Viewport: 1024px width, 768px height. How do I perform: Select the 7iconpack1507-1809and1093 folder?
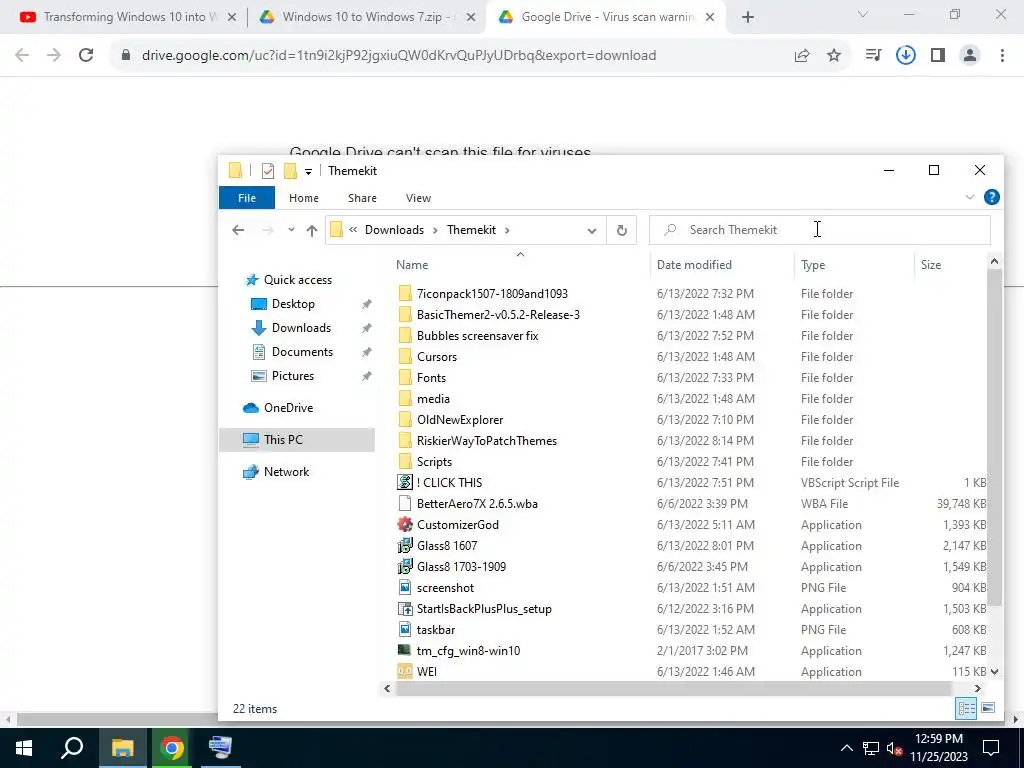pos(492,294)
